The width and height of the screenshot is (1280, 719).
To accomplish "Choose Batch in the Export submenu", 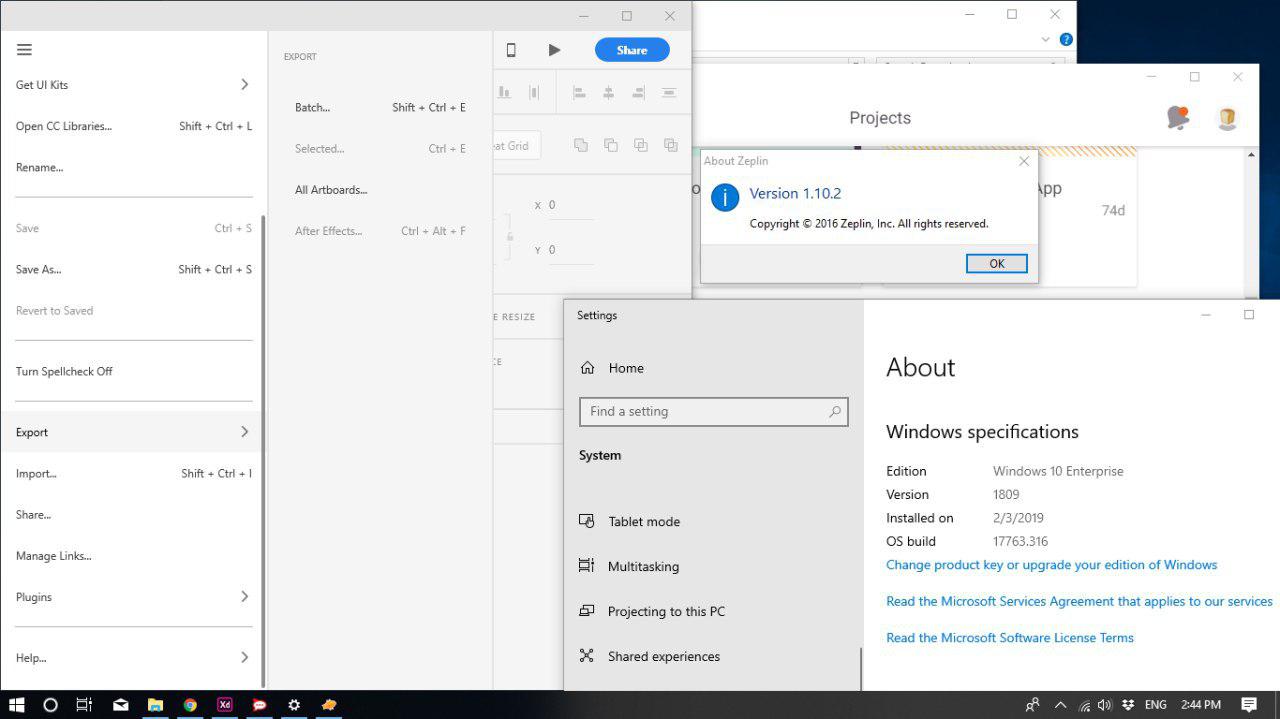I will tap(380, 108).
